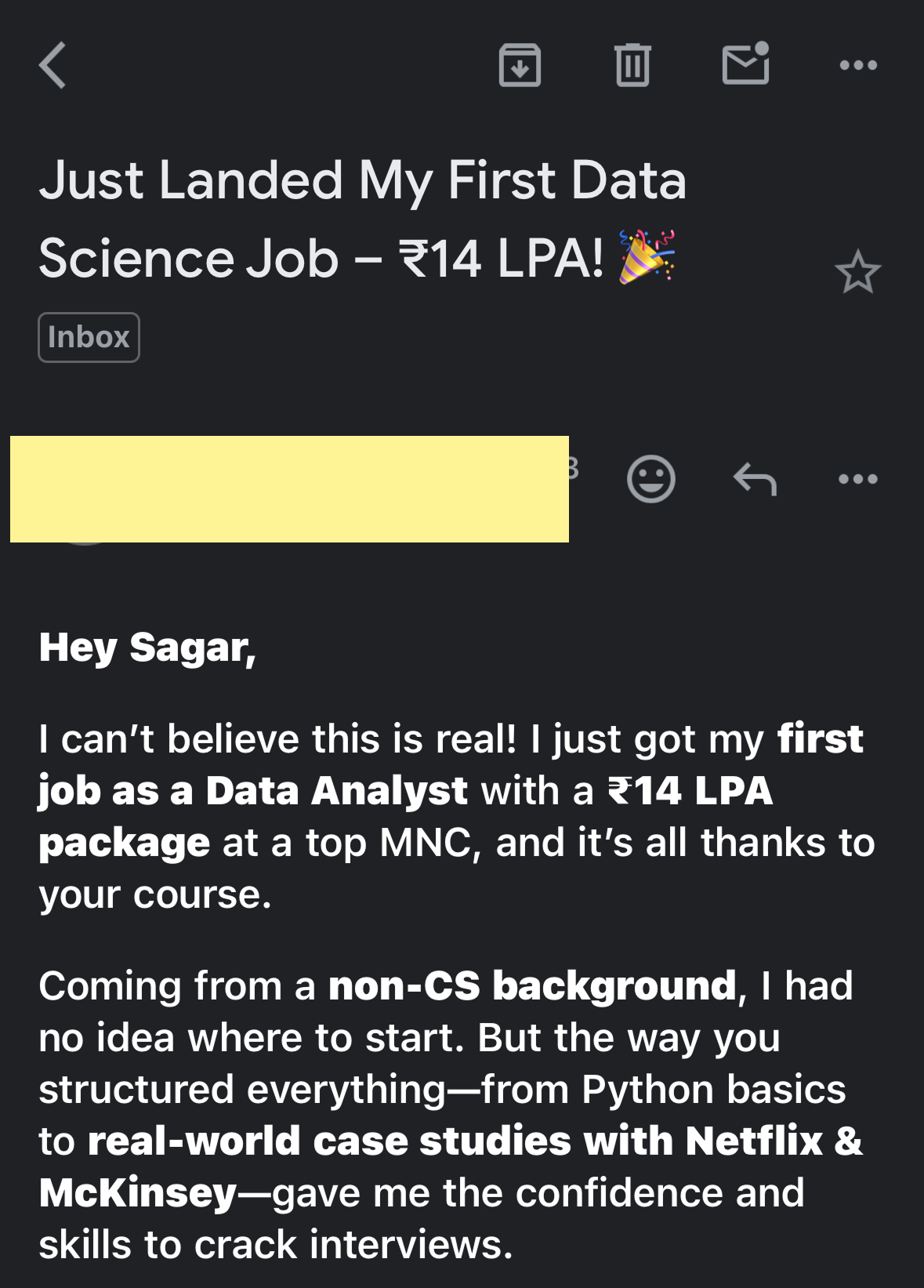Open the top toolbar three-dot menu
The height and width of the screenshot is (1288, 924).
858,65
